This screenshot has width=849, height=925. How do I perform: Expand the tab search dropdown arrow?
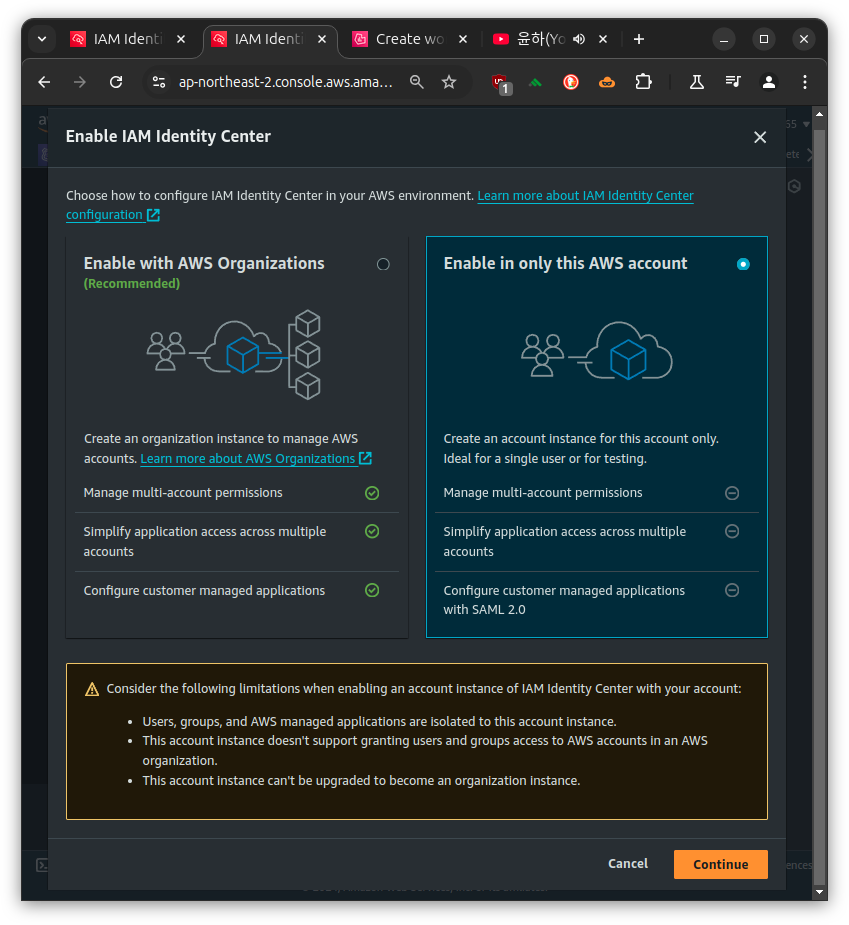tap(42, 39)
